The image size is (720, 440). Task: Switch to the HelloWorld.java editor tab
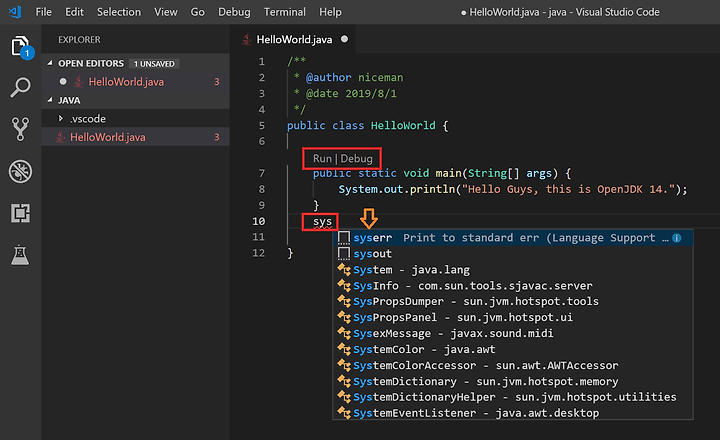pos(292,39)
